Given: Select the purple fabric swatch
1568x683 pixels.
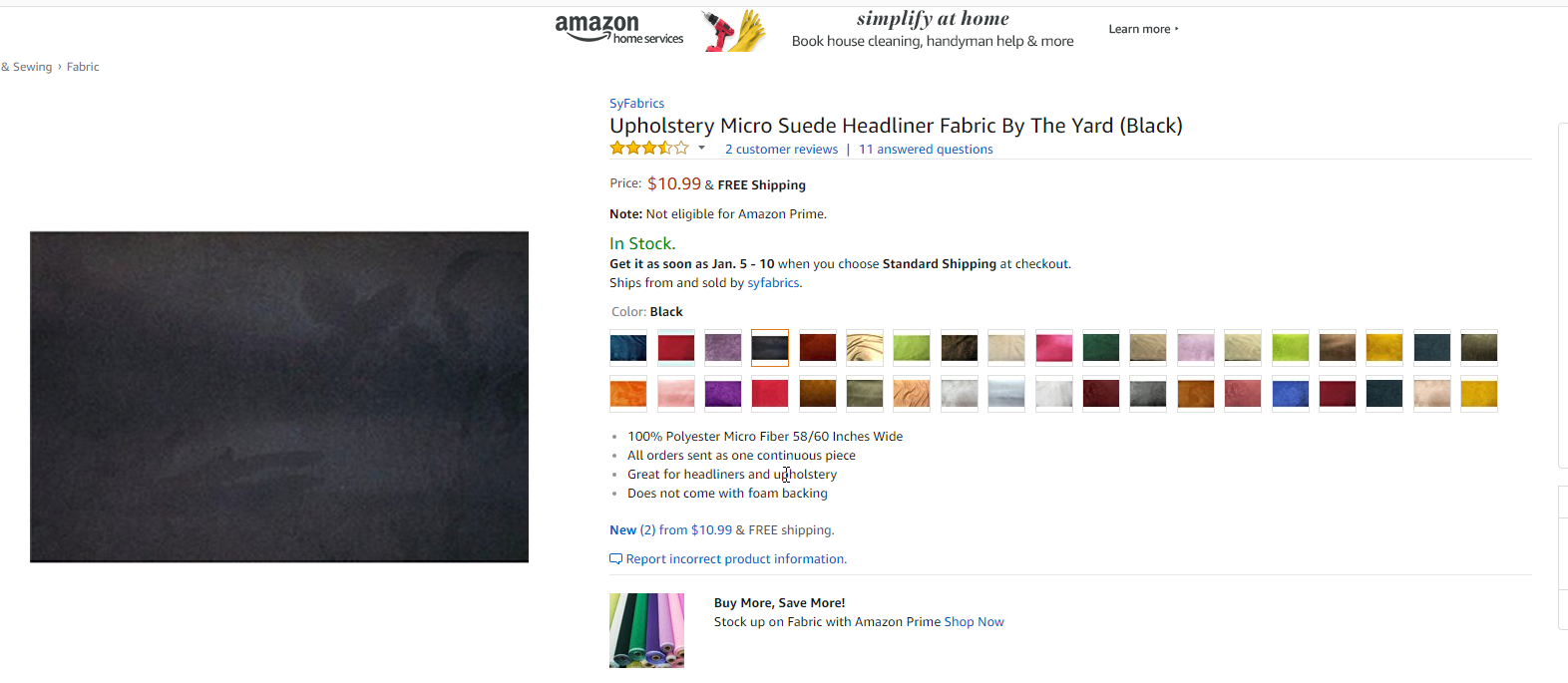Looking at the screenshot, I should click(723, 394).
